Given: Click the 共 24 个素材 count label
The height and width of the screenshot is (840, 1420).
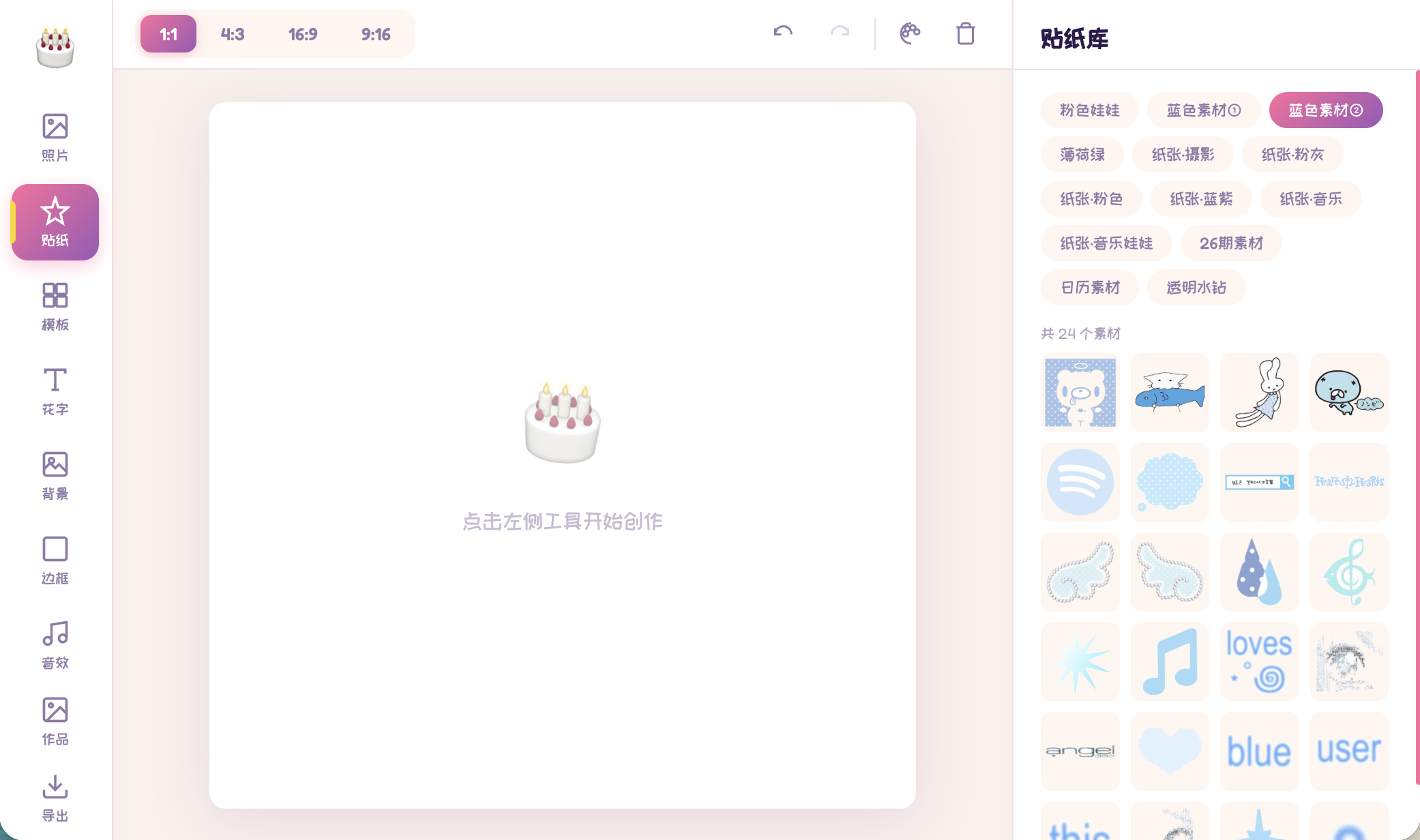Looking at the screenshot, I should click(1080, 333).
